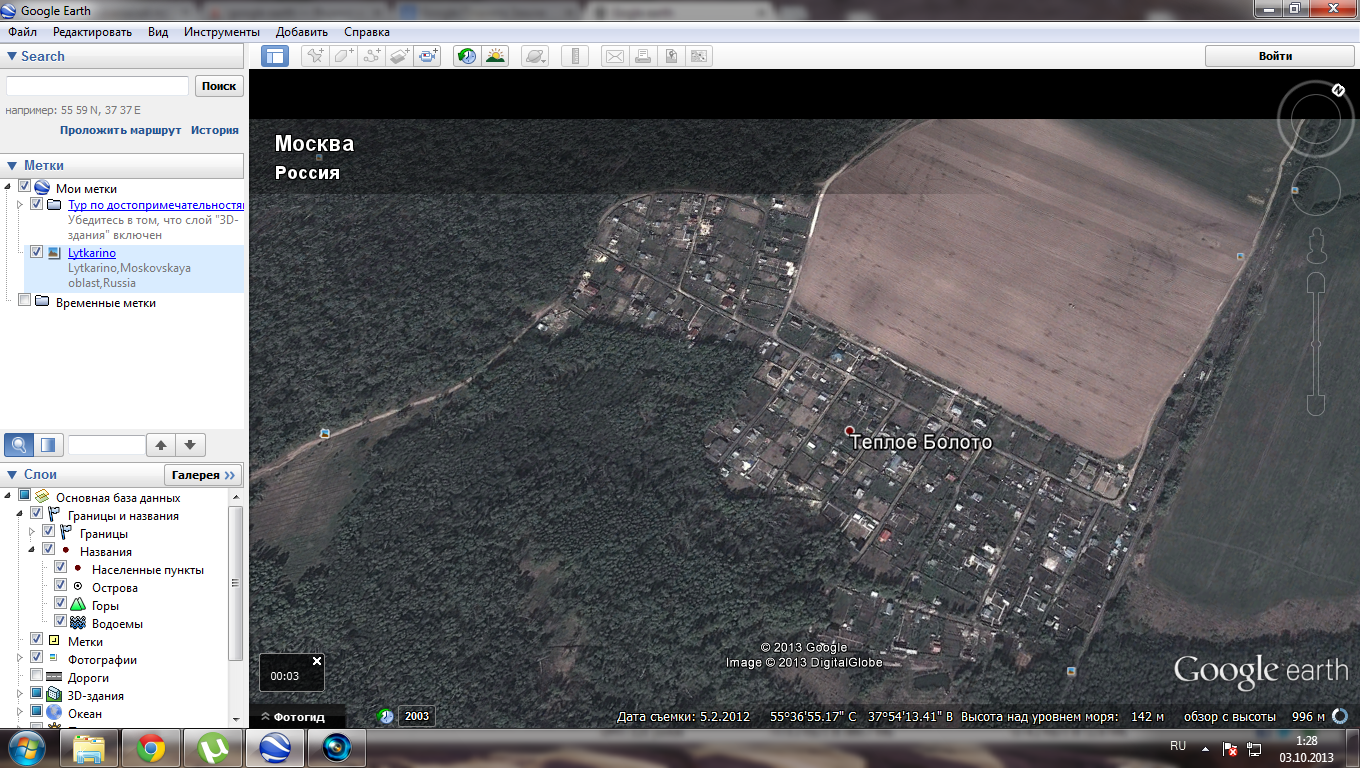1360x768 pixels.
Task: Select the Ruler tool icon
Action: [574, 56]
